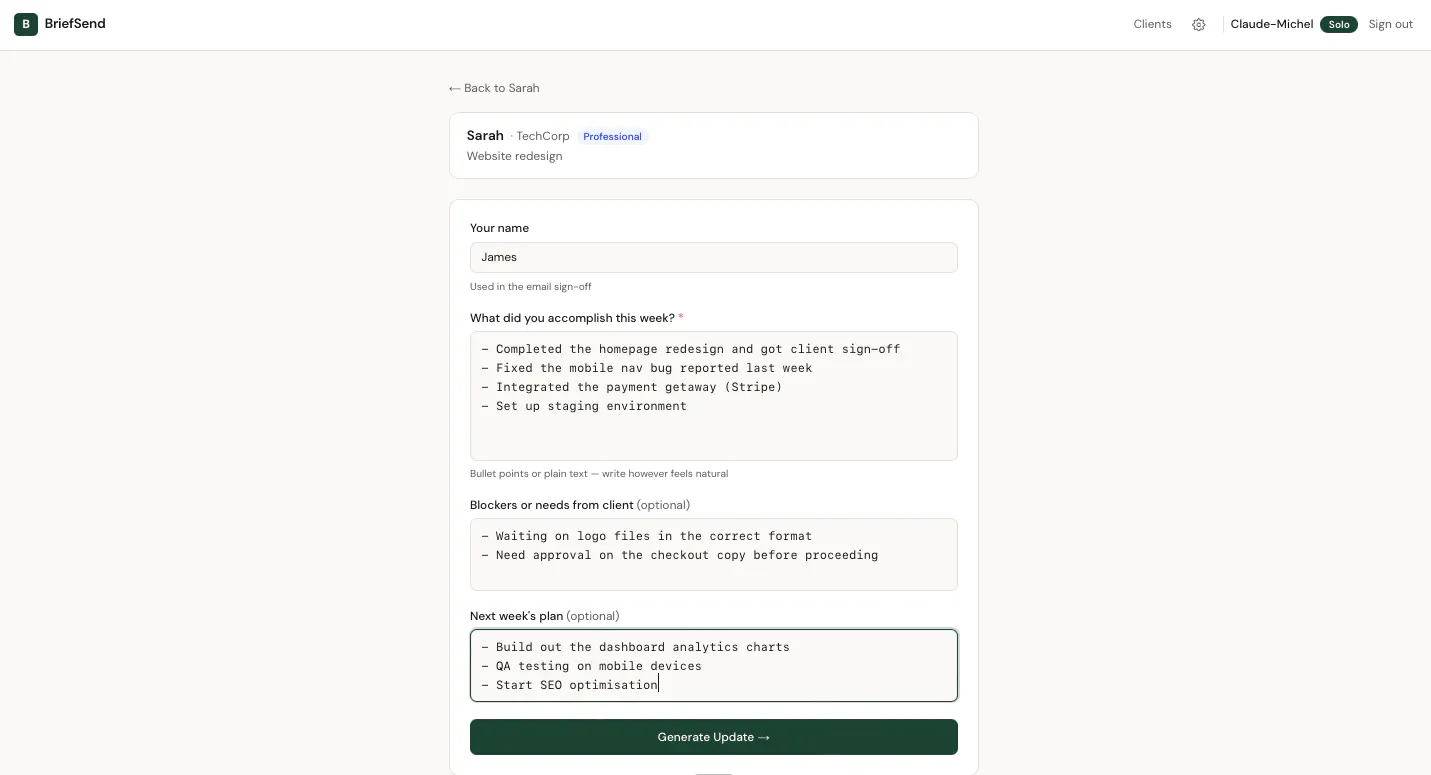Click the blockers or needs text area

[714, 554]
